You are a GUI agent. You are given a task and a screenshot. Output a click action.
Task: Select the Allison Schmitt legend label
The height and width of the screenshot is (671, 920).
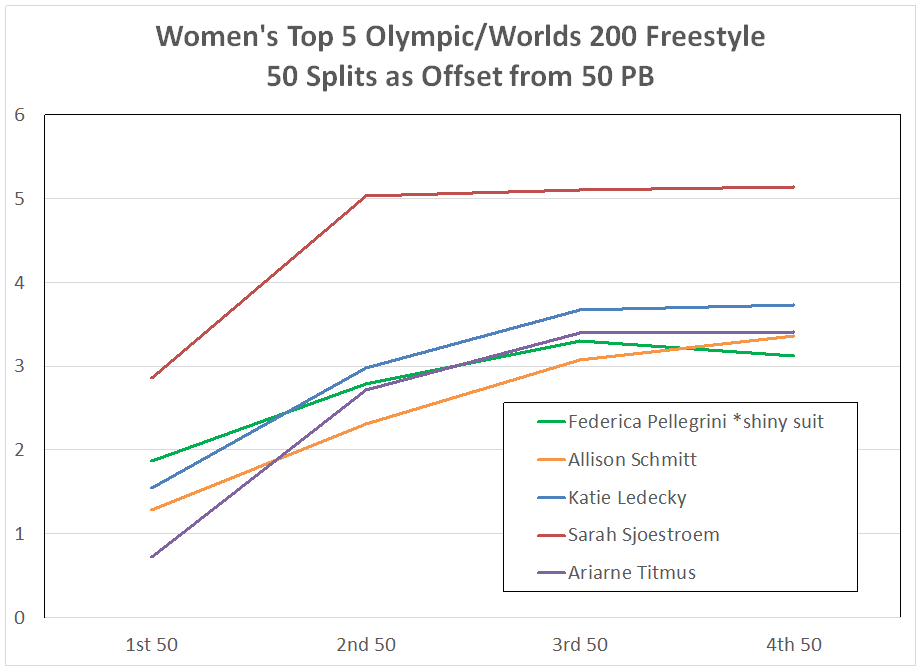point(631,459)
